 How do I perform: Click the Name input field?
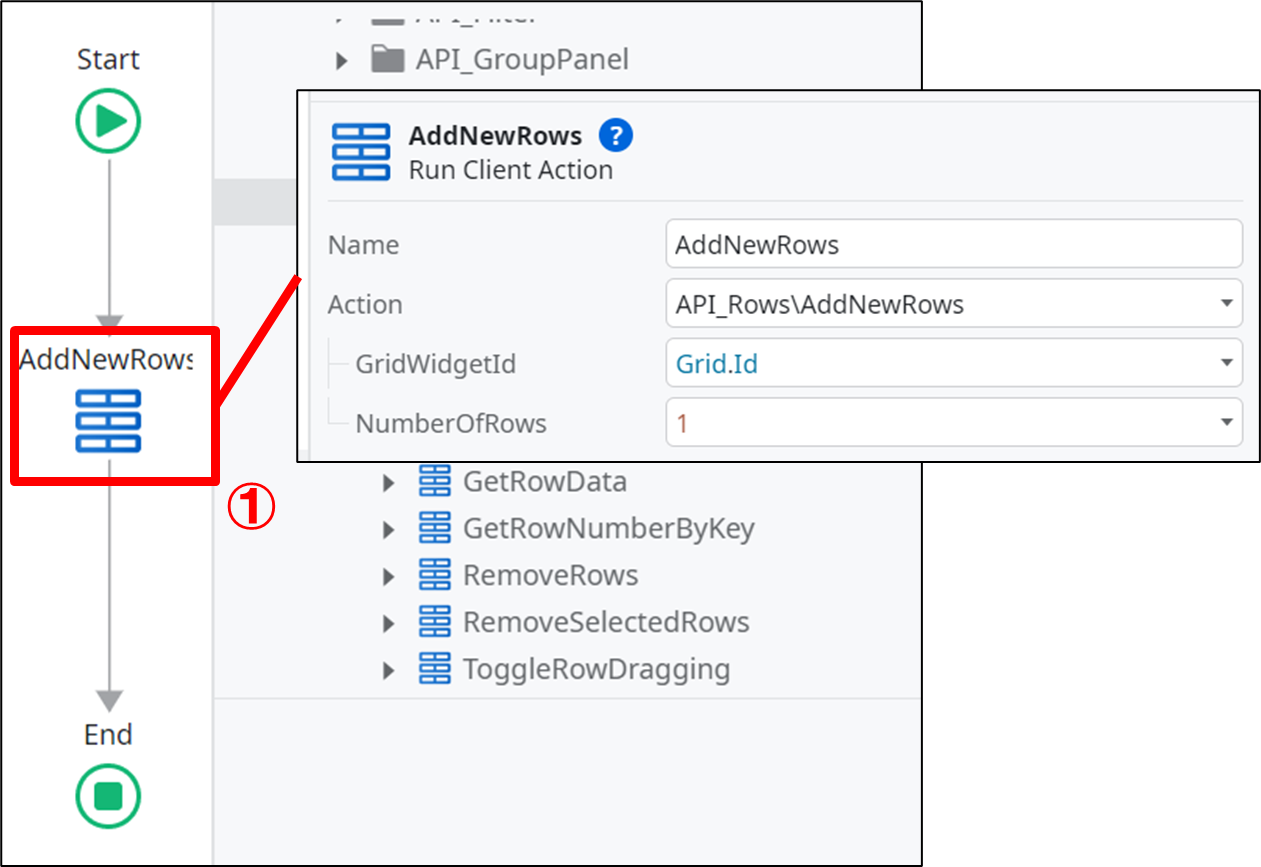click(952, 245)
